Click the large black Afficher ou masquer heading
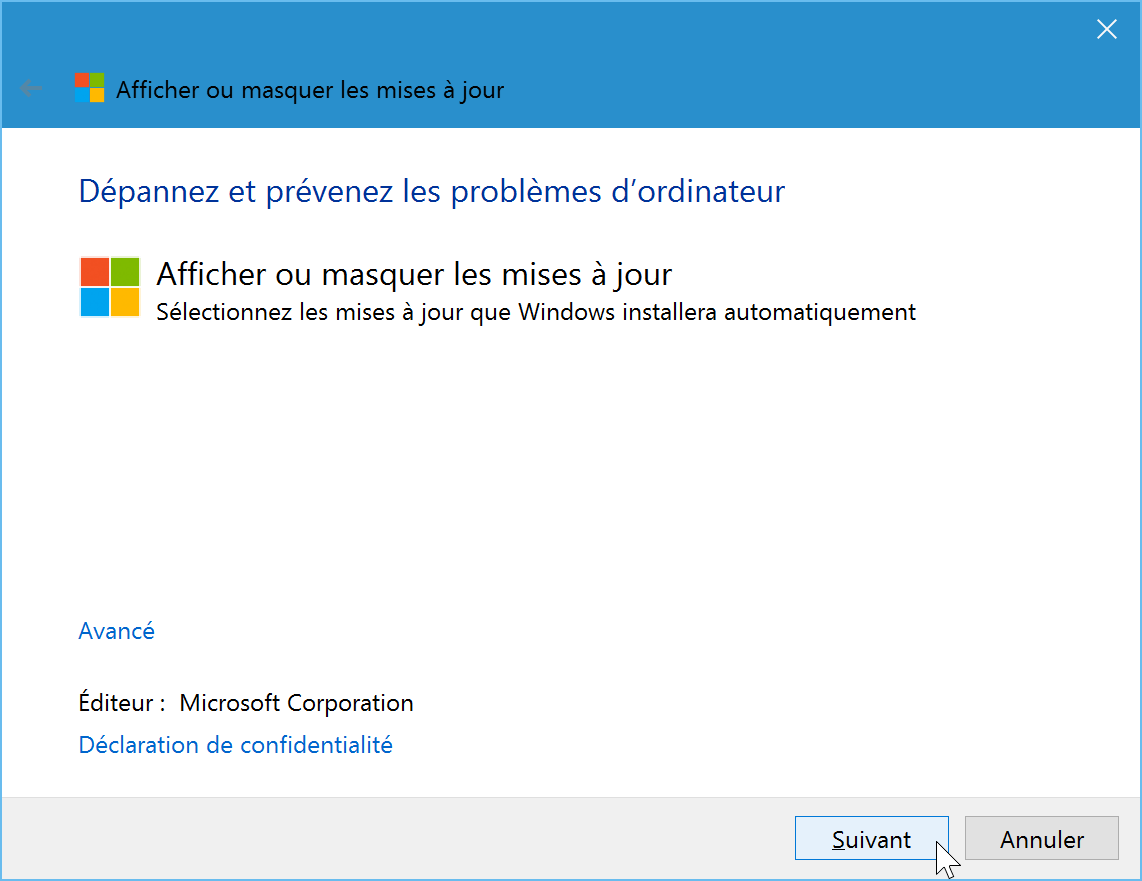Viewport: 1142px width, 881px height. pyautogui.click(x=414, y=274)
